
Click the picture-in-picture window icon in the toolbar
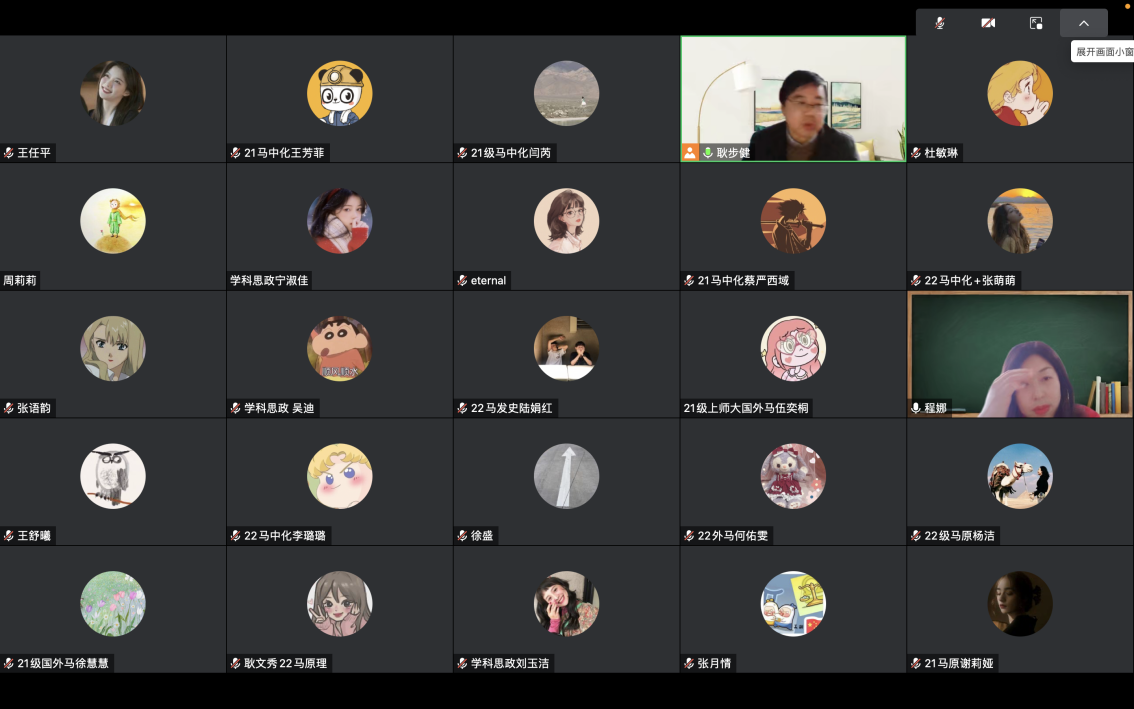(x=1036, y=23)
